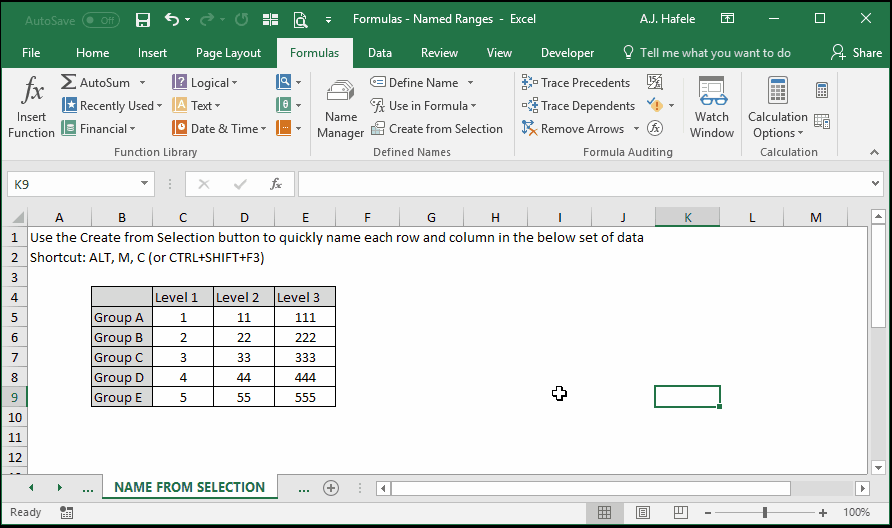The image size is (892, 528).
Task: Toggle the AutoSave switch
Action: pyautogui.click(x=101, y=20)
